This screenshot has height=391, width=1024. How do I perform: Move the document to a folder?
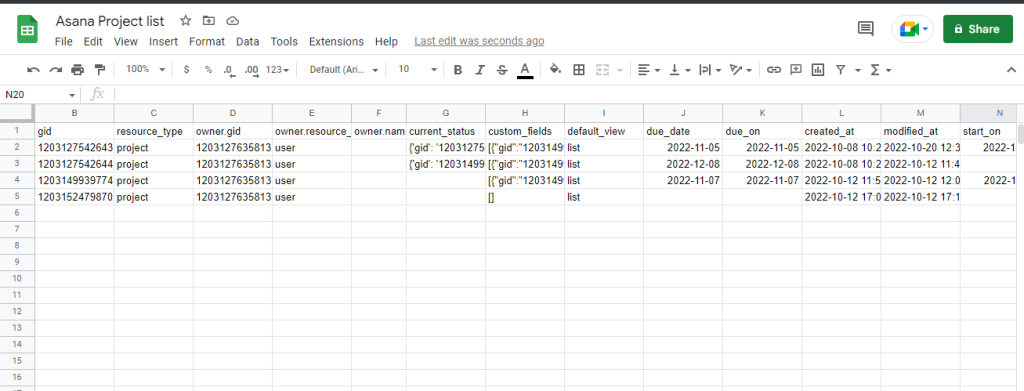(208, 21)
